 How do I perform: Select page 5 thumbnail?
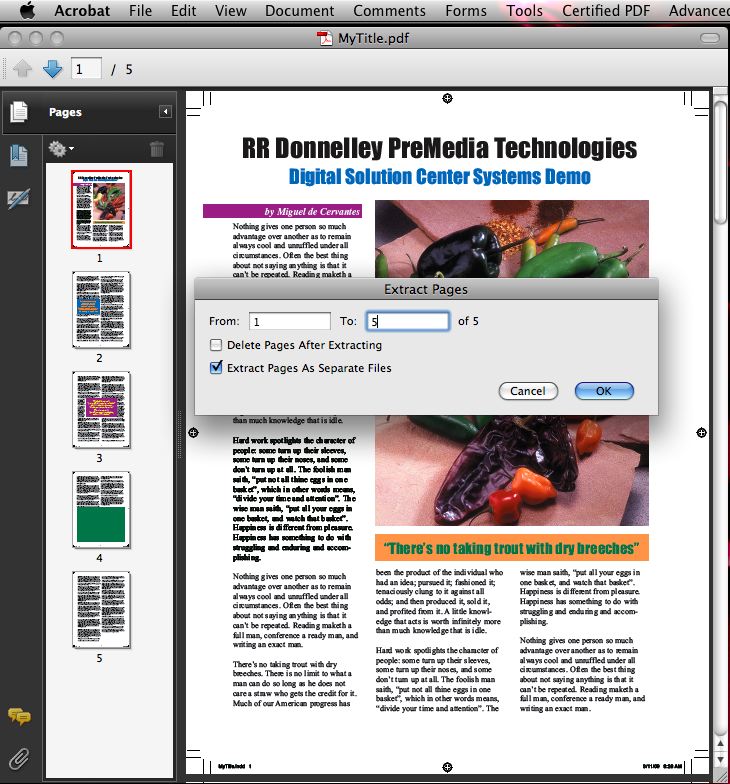click(x=101, y=610)
